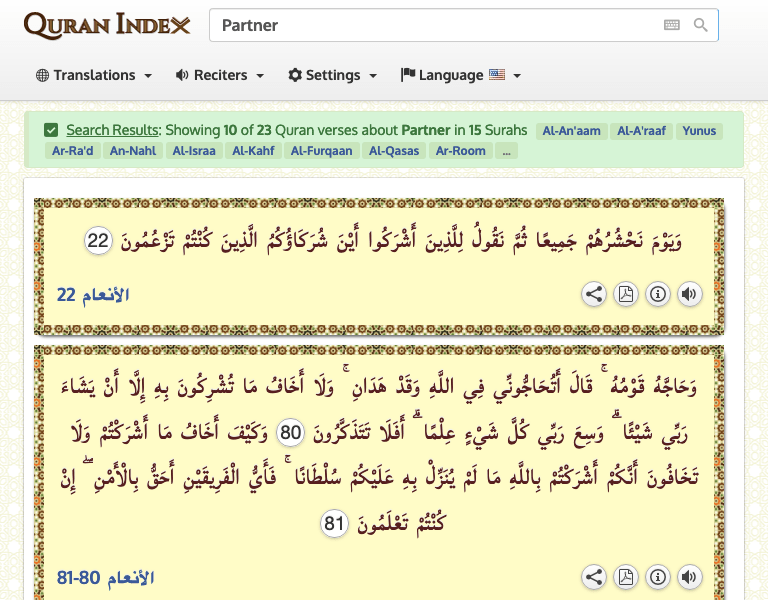Viewport: 768px width, 600px height.
Task: Filter results by Al-Furqaan surah tag
Action: pyautogui.click(x=321, y=151)
